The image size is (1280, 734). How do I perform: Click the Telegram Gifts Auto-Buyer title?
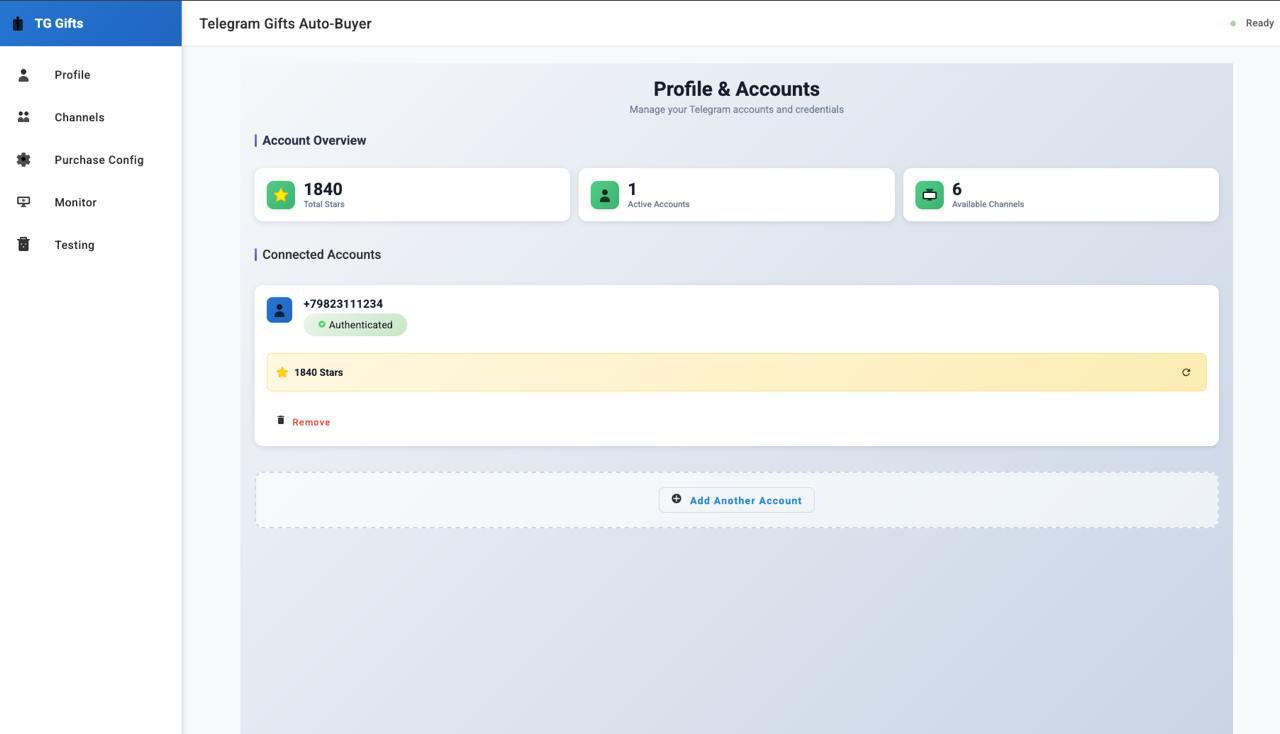[x=285, y=23]
